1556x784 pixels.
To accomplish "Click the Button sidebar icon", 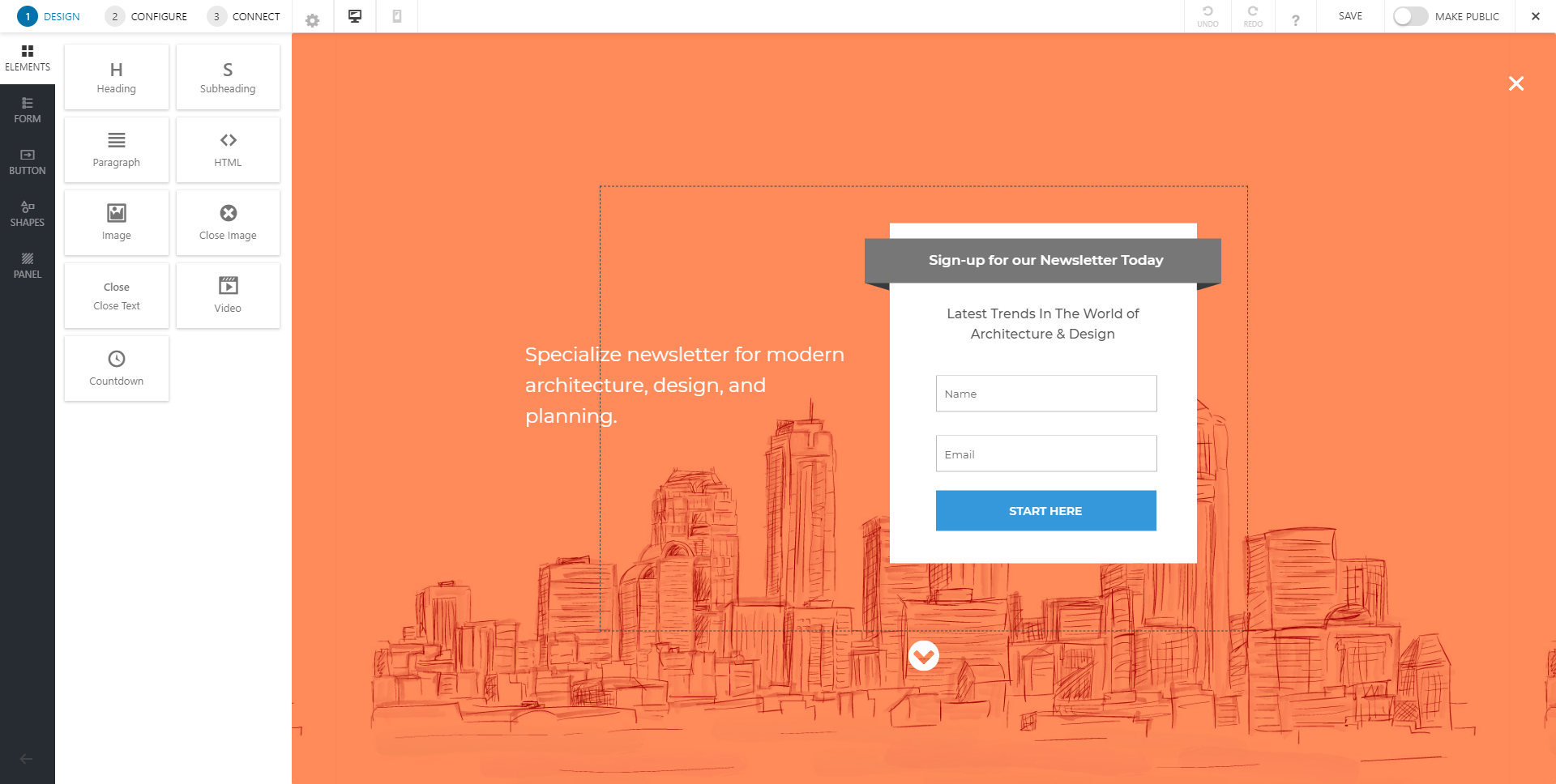I will click(x=27, y=161).
